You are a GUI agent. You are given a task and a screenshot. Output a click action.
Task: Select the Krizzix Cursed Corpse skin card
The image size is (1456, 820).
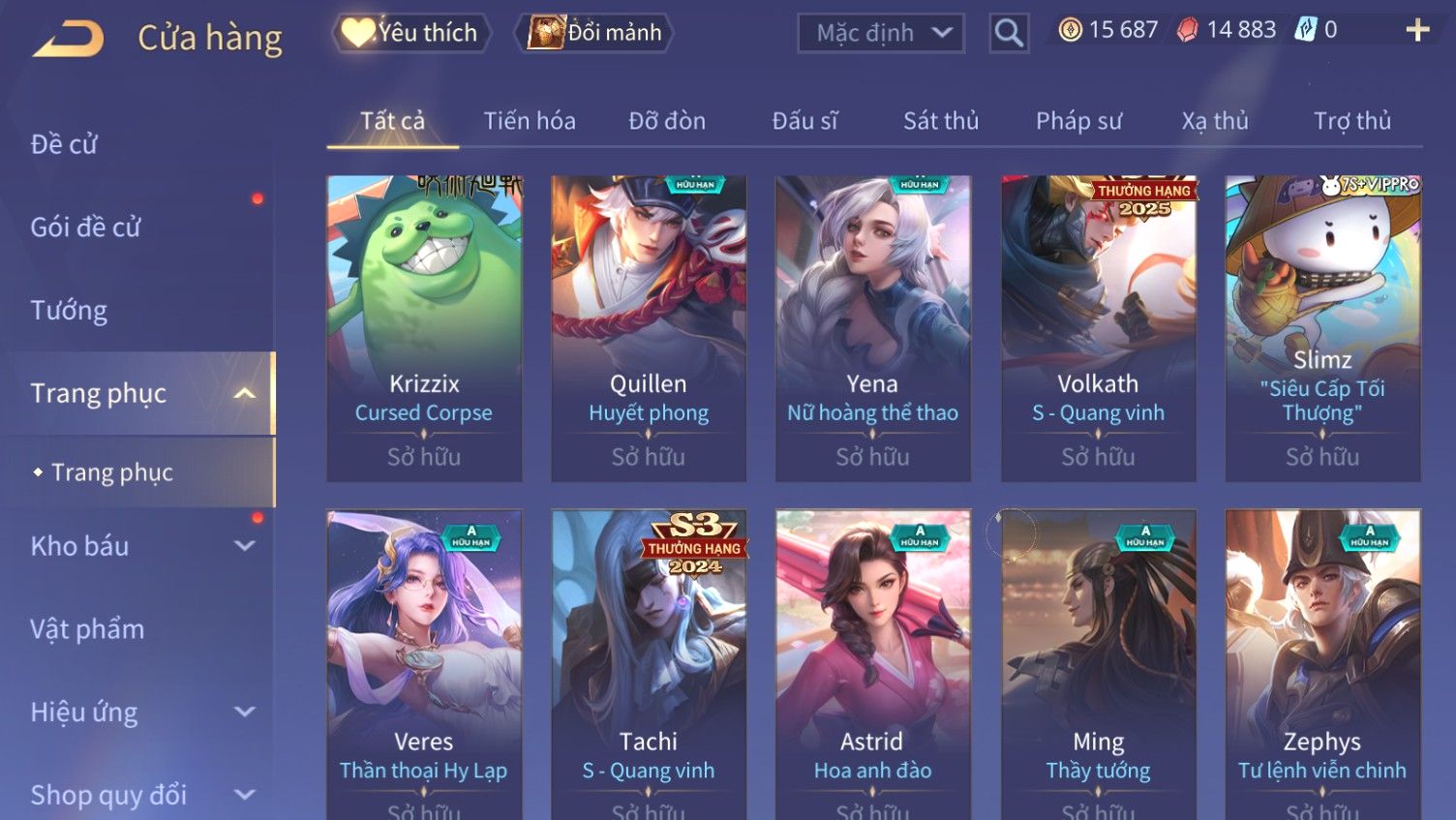[424, 328]
